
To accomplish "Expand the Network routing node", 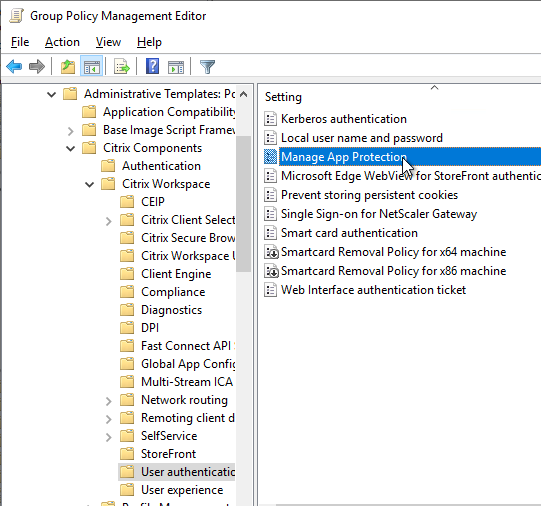I will click(109, 401).
